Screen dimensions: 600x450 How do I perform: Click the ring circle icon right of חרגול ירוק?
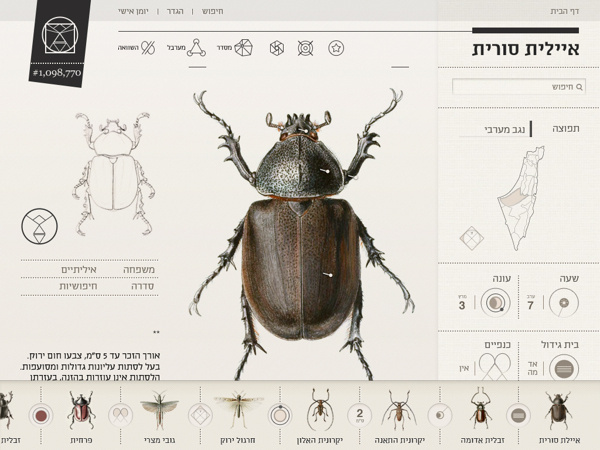[x=280, y=415]
